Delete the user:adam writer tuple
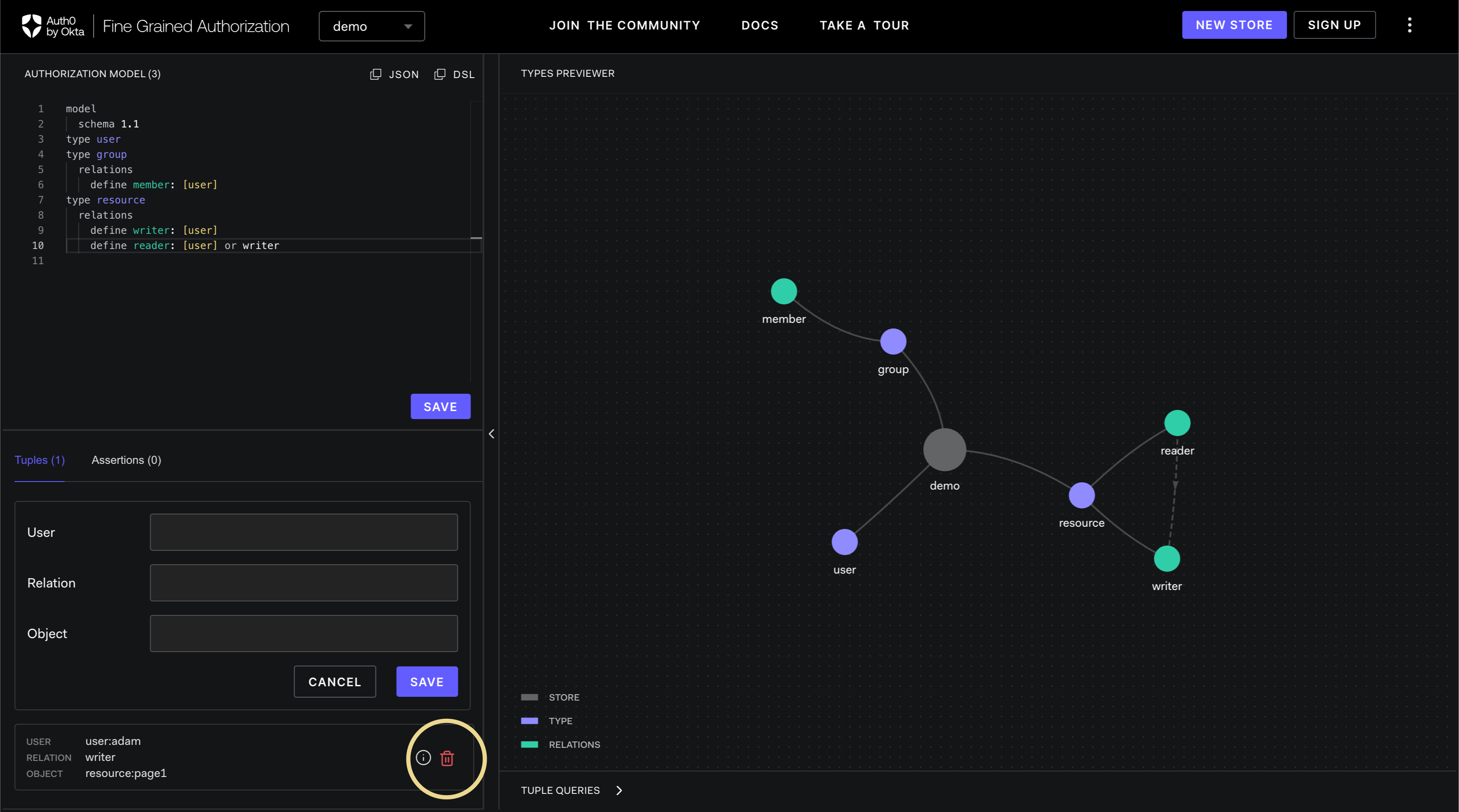Screen dimensions: 1459x812 tap(447, 758)
